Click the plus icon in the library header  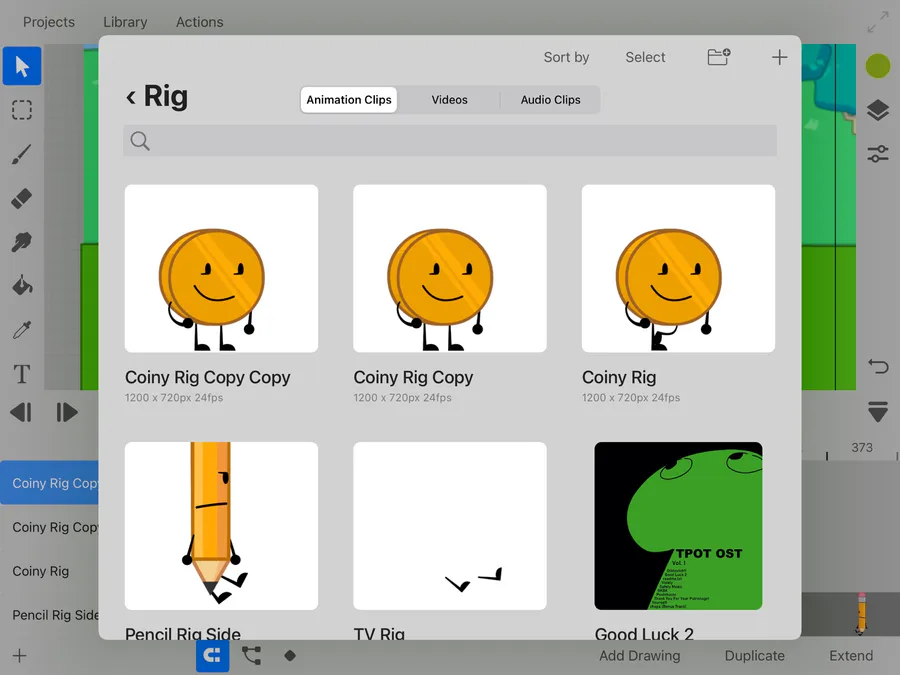(x=779, y=57)
